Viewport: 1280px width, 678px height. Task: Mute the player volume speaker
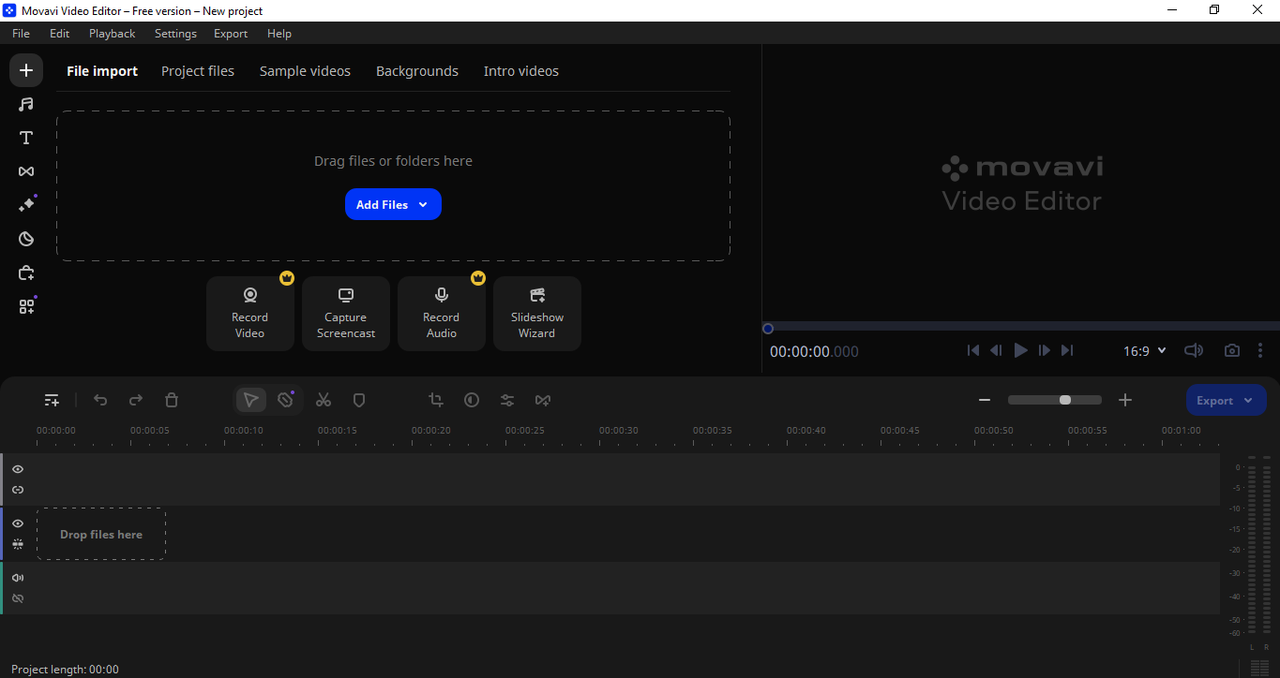point(1193,351)
